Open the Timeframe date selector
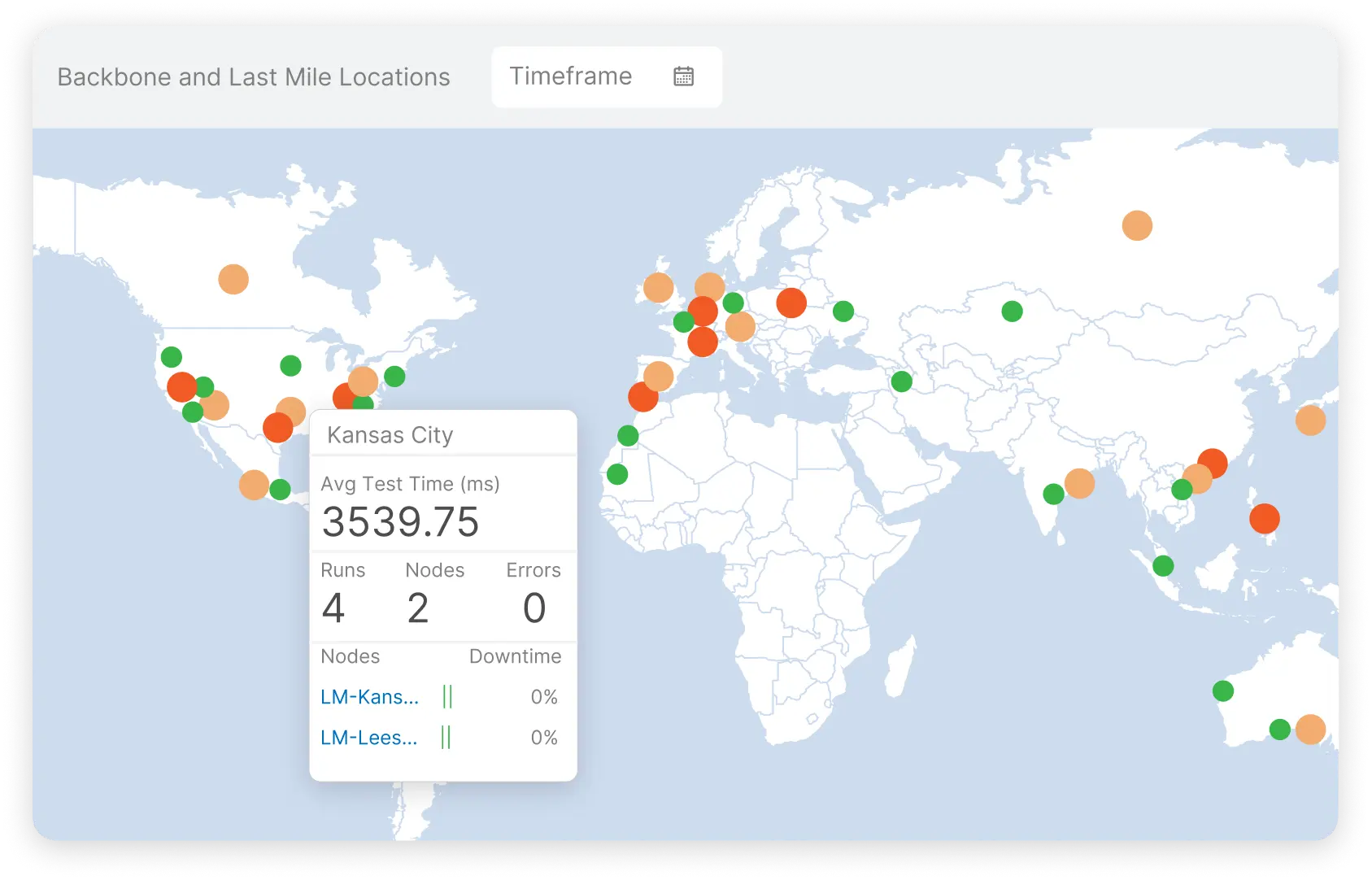Viewport: 1372px width, 880px height. [x=605, y=76]
